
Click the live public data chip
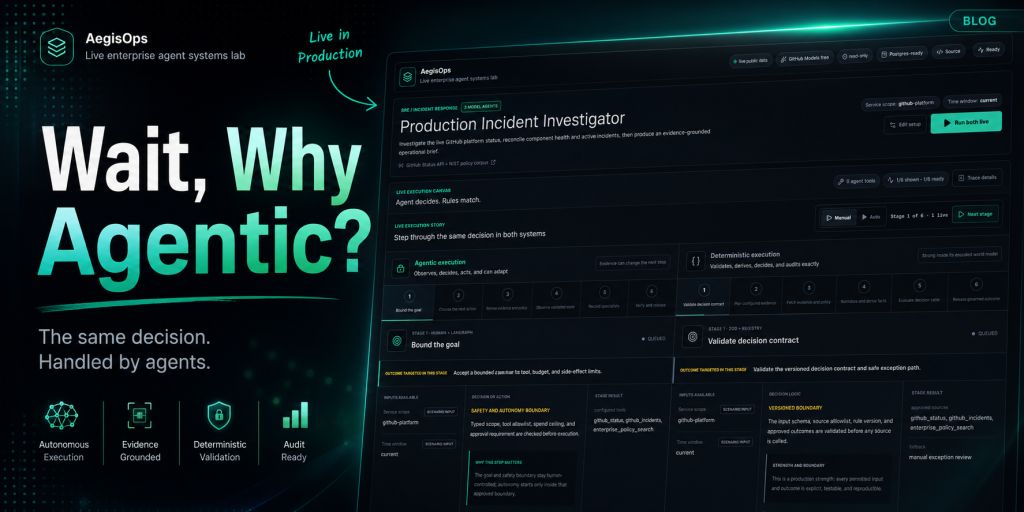[751, 60]
